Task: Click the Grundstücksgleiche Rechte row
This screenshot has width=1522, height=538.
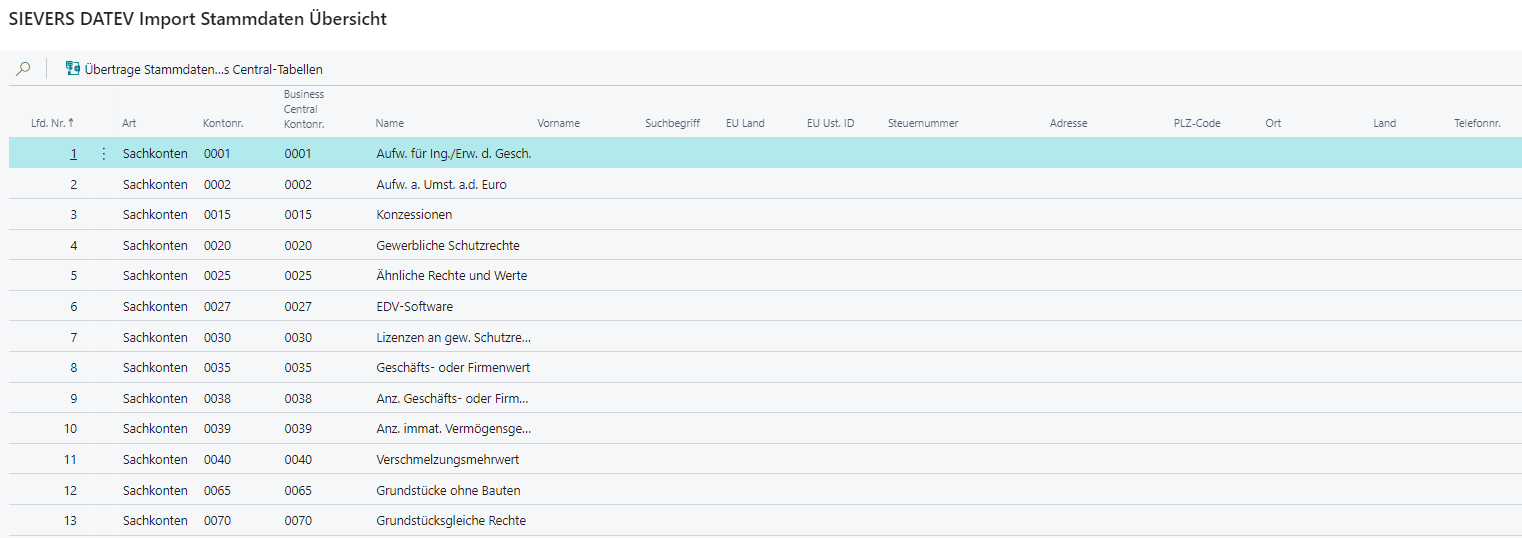Action: click(450, 521)
